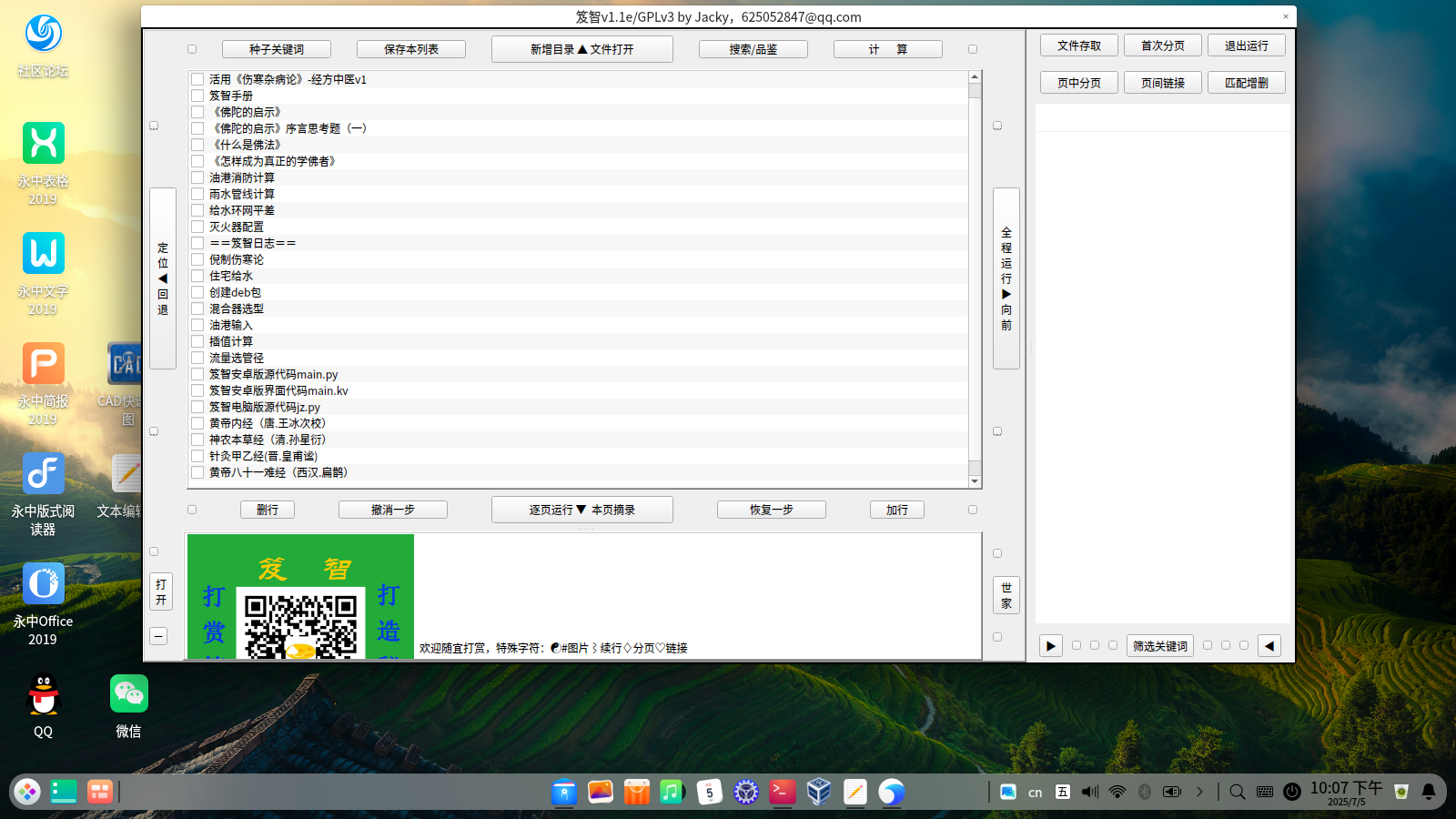The width and height of the screenshot is (1456, 819).
Task: Launch 永中表格 2019 from the desktop
Action: [x=43, y=164]
